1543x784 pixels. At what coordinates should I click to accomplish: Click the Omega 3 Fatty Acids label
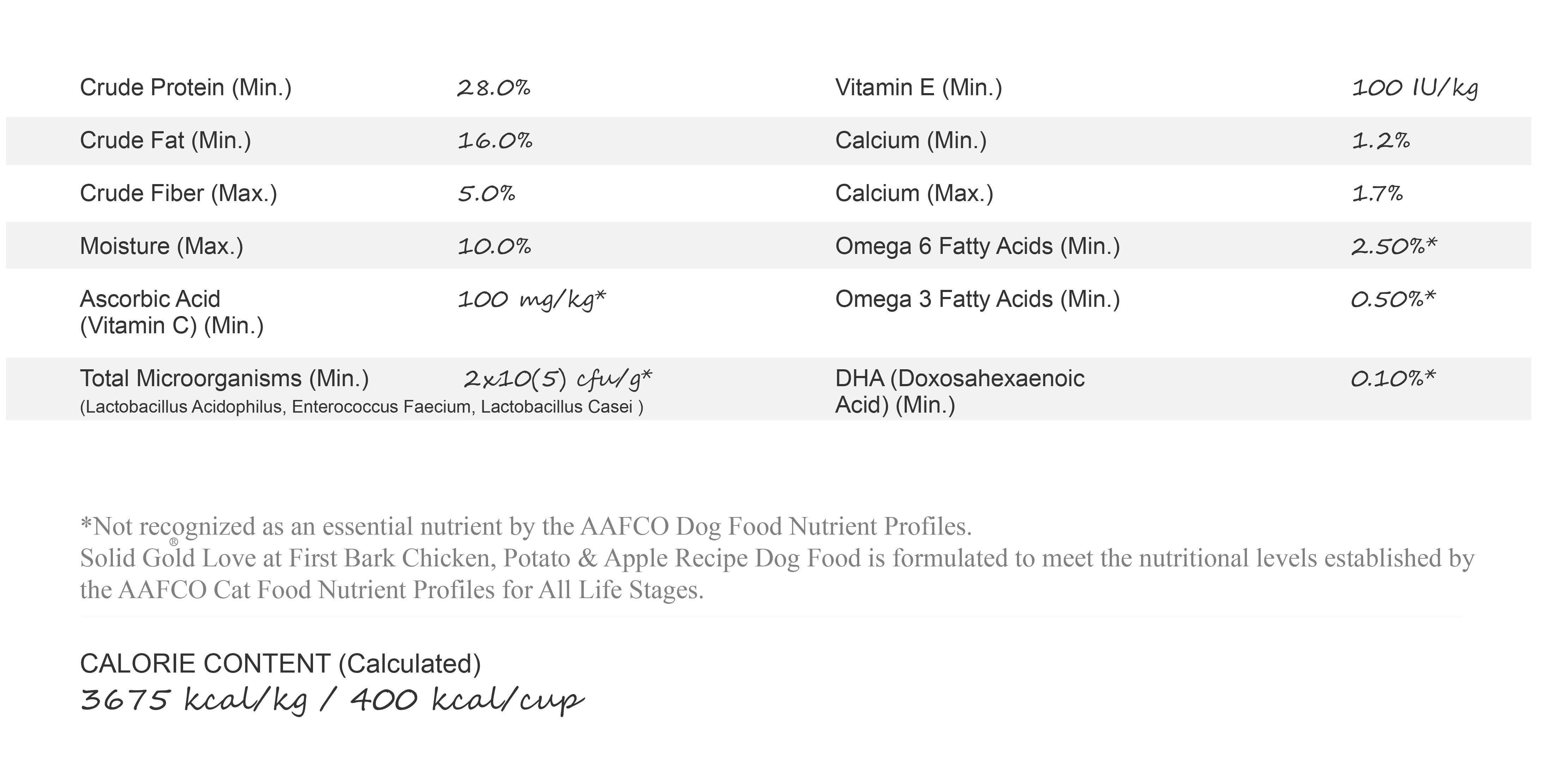(x=977, y=299)
